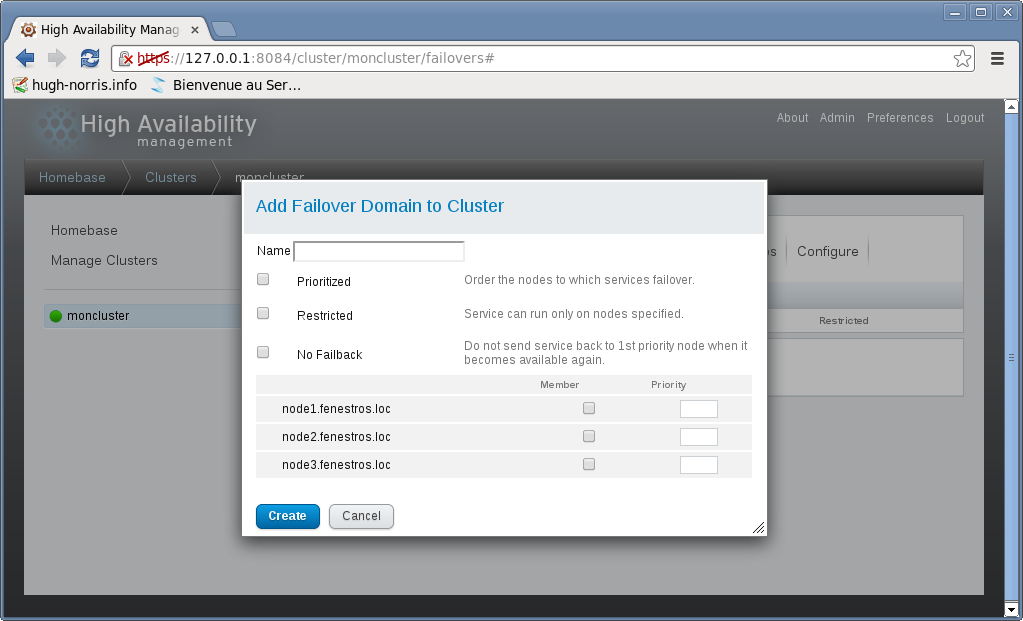The width and height of the screenshot is (1023, 621).
Task: Open the hugh-norris.info bookmark
Action: click(x=75, y=85)
